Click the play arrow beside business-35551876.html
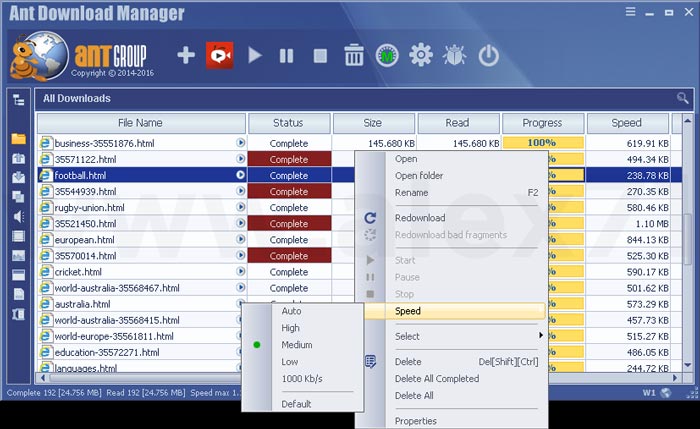700x429 pixels. click(240, 142)
